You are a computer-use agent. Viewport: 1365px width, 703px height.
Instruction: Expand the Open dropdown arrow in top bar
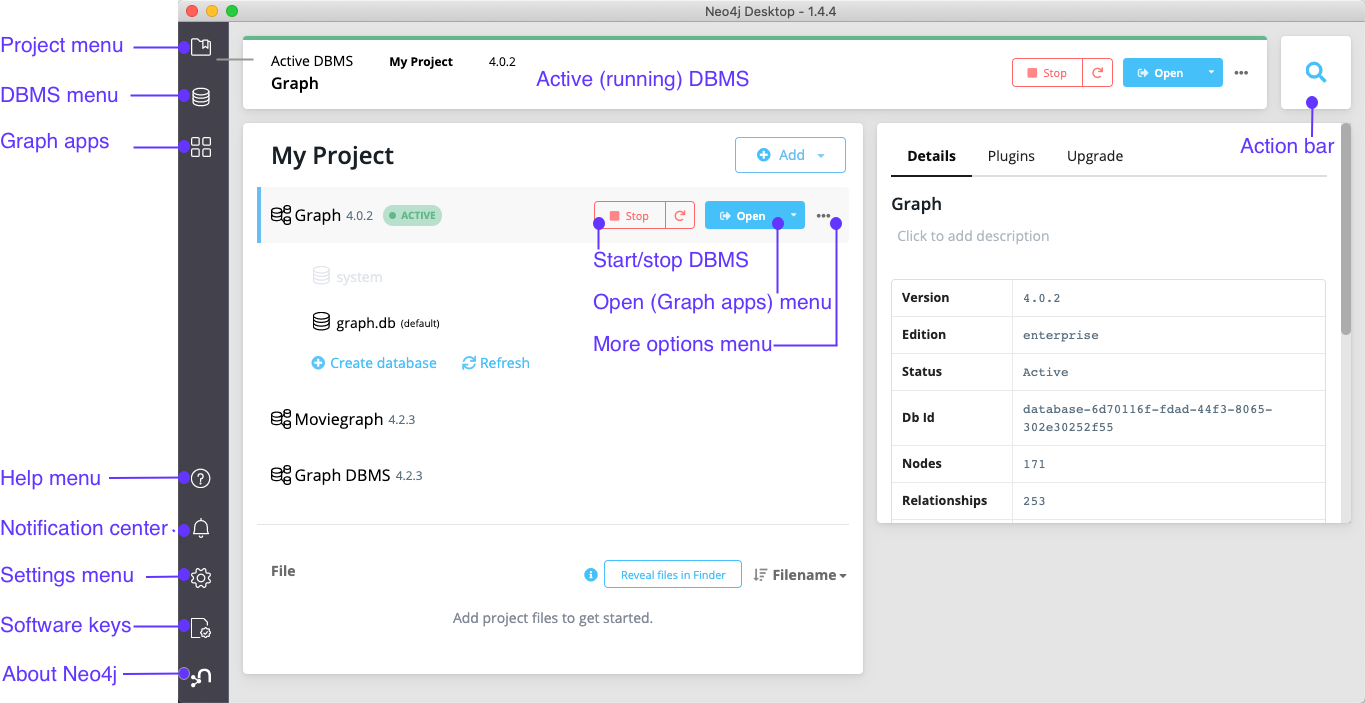[1210, 73]
